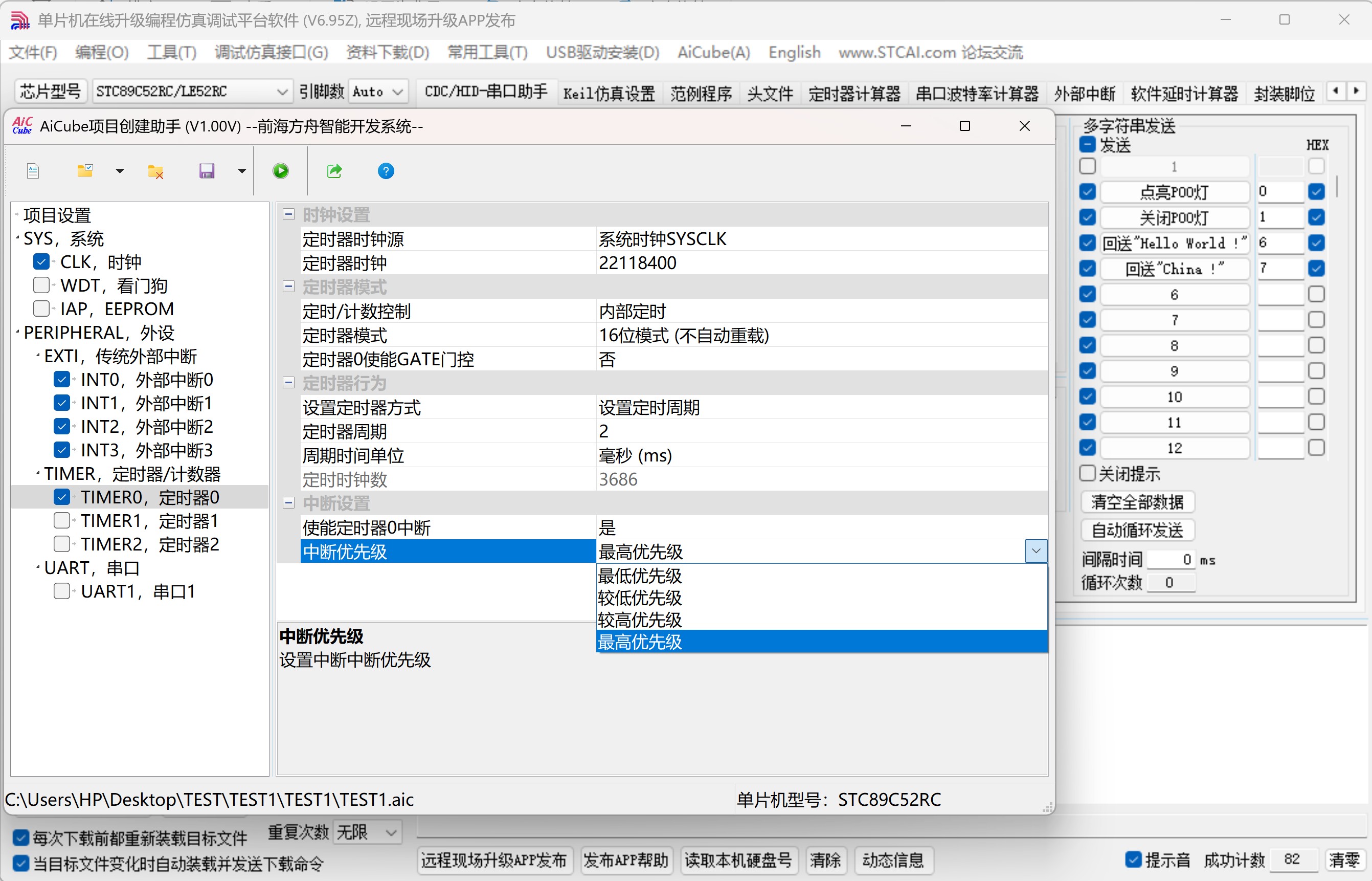Select 较低优先级 from dropdown list
Viewport: 1372px width, 881px height.
click(x=821, y=598)
